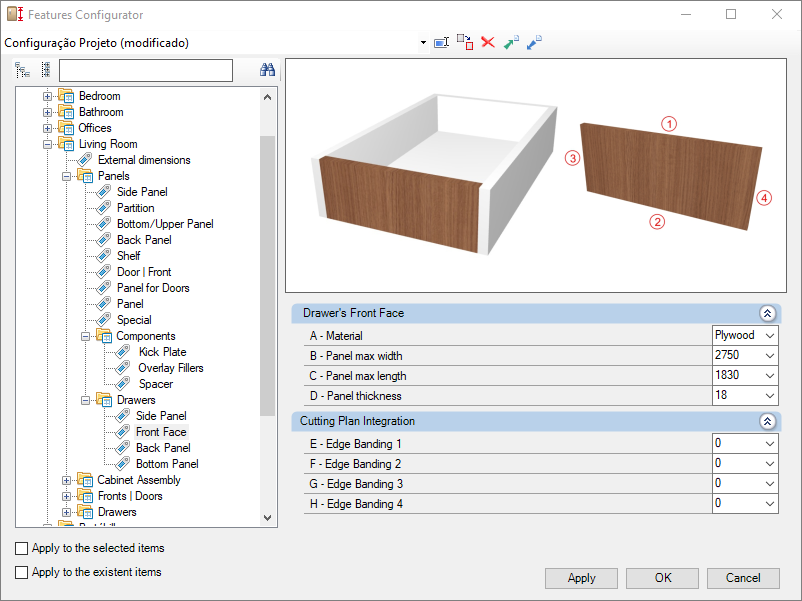Click the red X delete configuration icon
The image size is (802, 601).
tap(488, 42)
